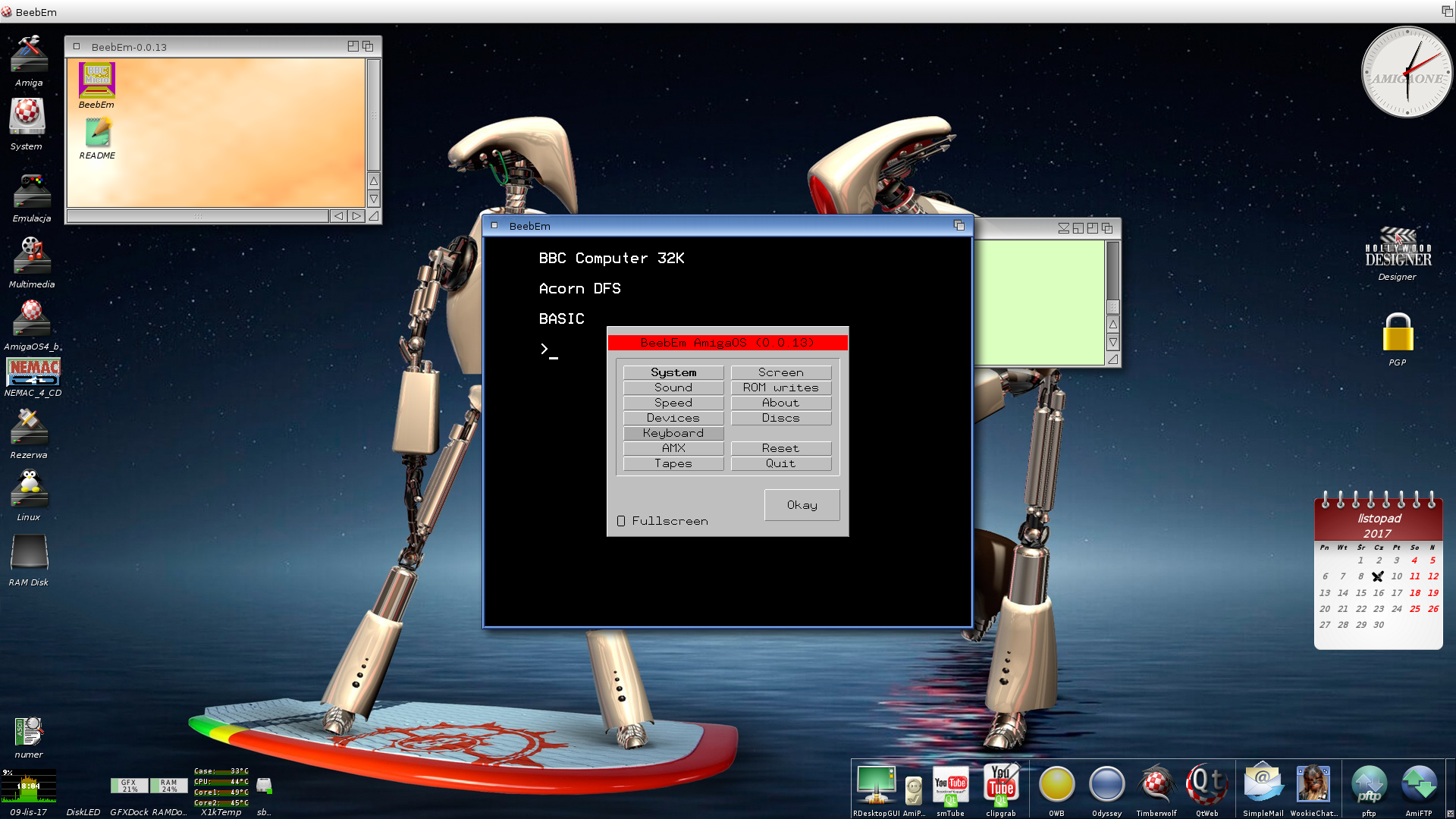Screen dimensions: 1456x819
Task: Click the RAM usage gauge
Action: click(168, 786)
